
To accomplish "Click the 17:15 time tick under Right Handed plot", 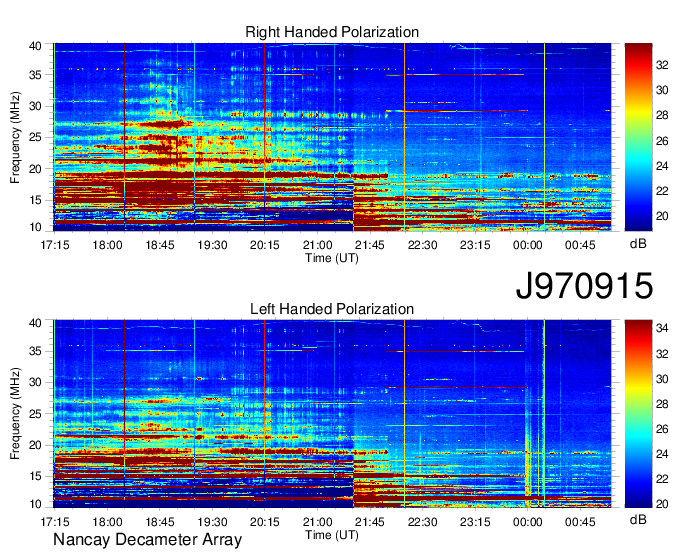I will tap(55, 245).
